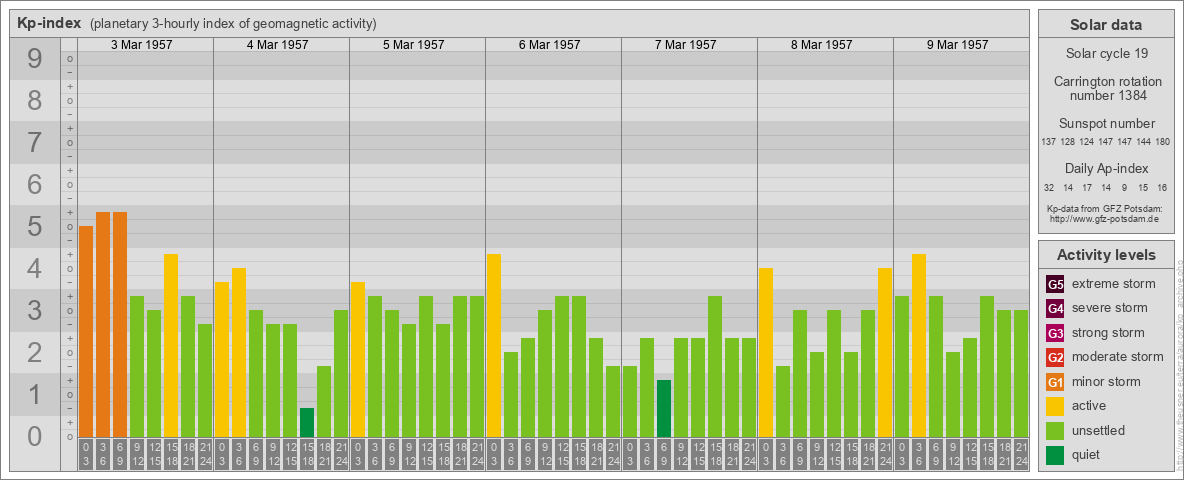Click the yellow 0-3 bar on 6 Mar 1957

pos(494,346)
